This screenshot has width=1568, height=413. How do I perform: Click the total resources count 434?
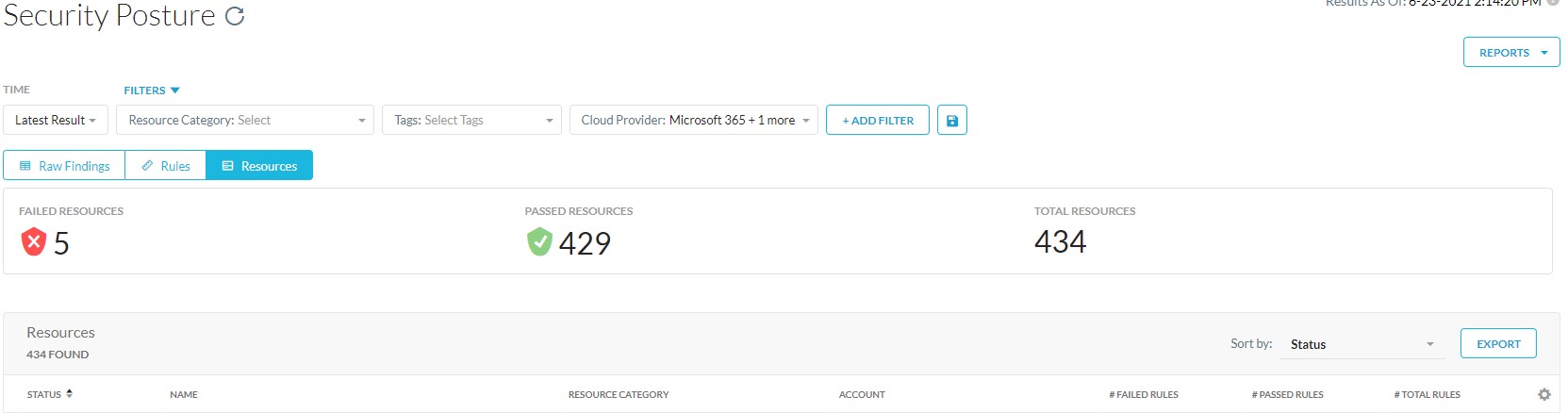1060,242
